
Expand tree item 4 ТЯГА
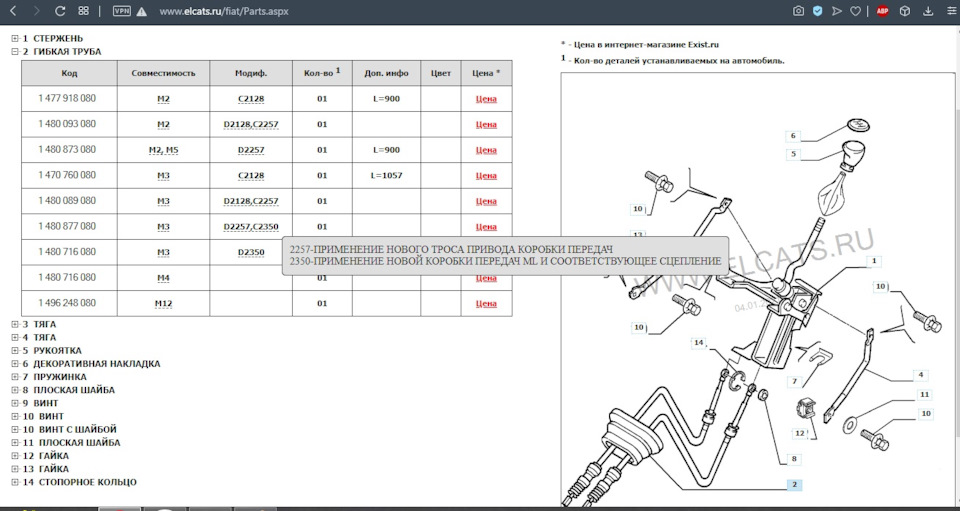(x=15, y=337)
